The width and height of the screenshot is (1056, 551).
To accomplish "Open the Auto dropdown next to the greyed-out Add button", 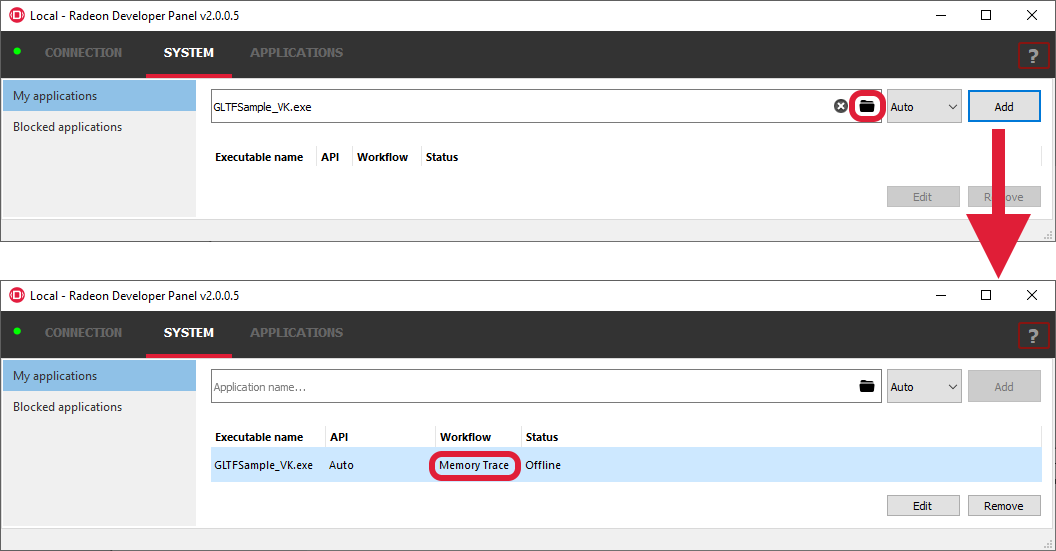I will pos(923,387).
